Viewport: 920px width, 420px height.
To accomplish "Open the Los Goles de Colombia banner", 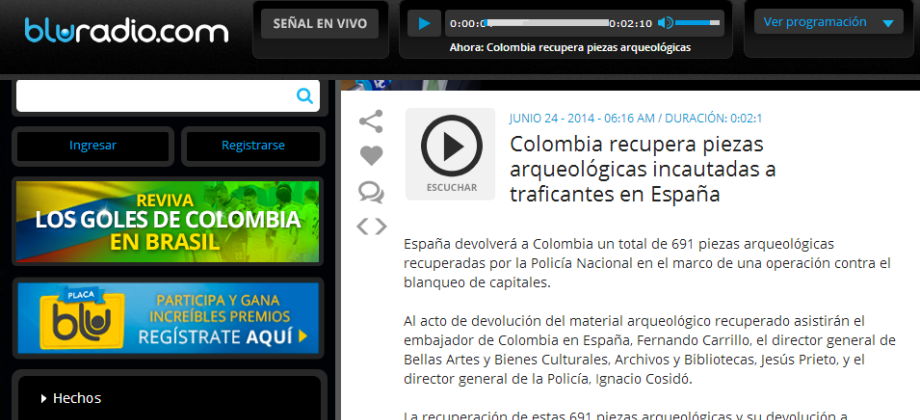I will click(x=168, y=221).
